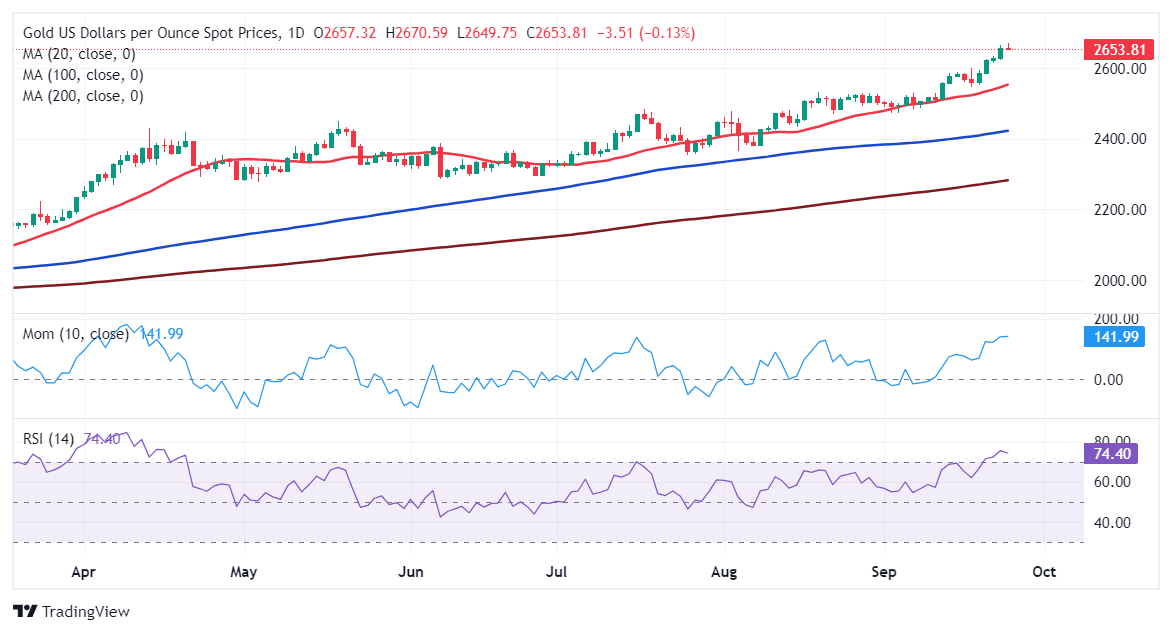Click the blue 141.99 momentum value tag

click(x=1114, y=337)
